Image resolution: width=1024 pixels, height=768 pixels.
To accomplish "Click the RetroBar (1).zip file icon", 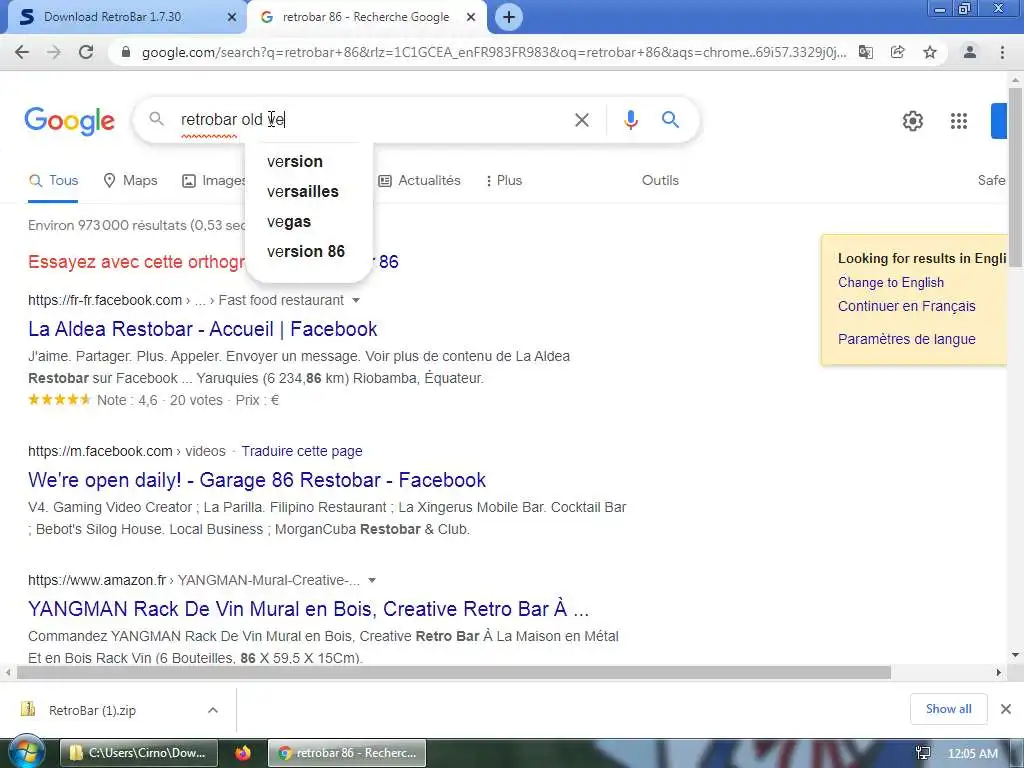I will [28, 709].
